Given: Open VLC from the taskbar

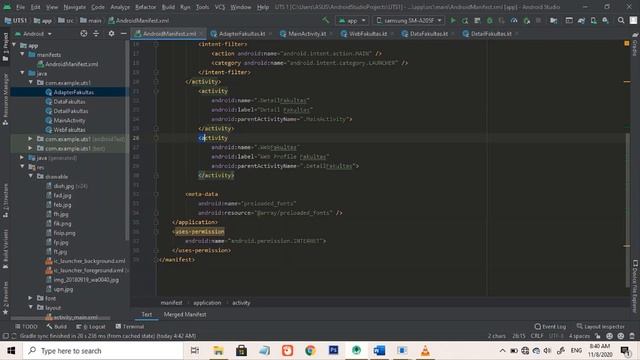Looking at the screenshot, I should click(x=425, y=351).
